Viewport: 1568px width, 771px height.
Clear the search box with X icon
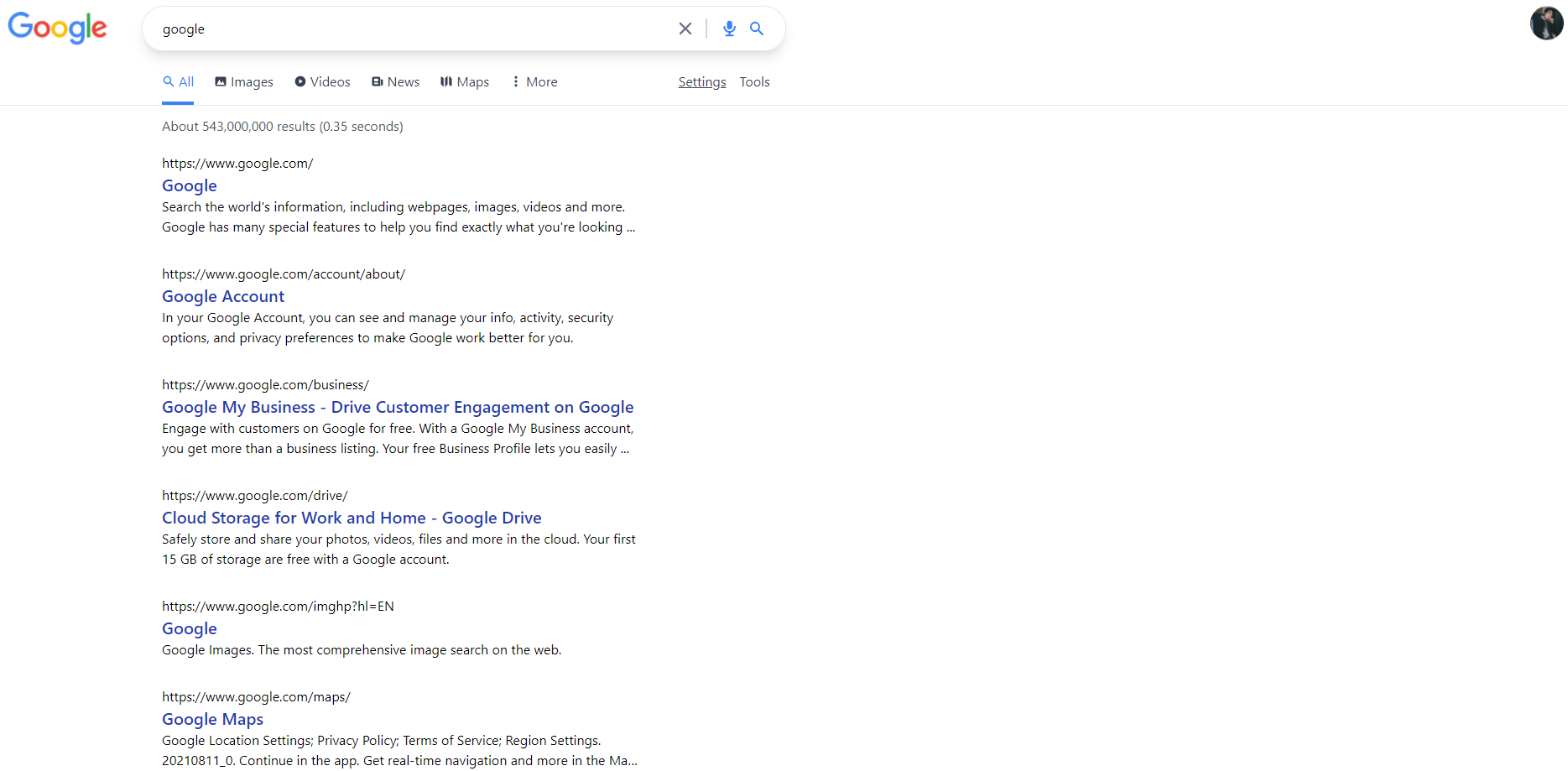click(685, 29)
